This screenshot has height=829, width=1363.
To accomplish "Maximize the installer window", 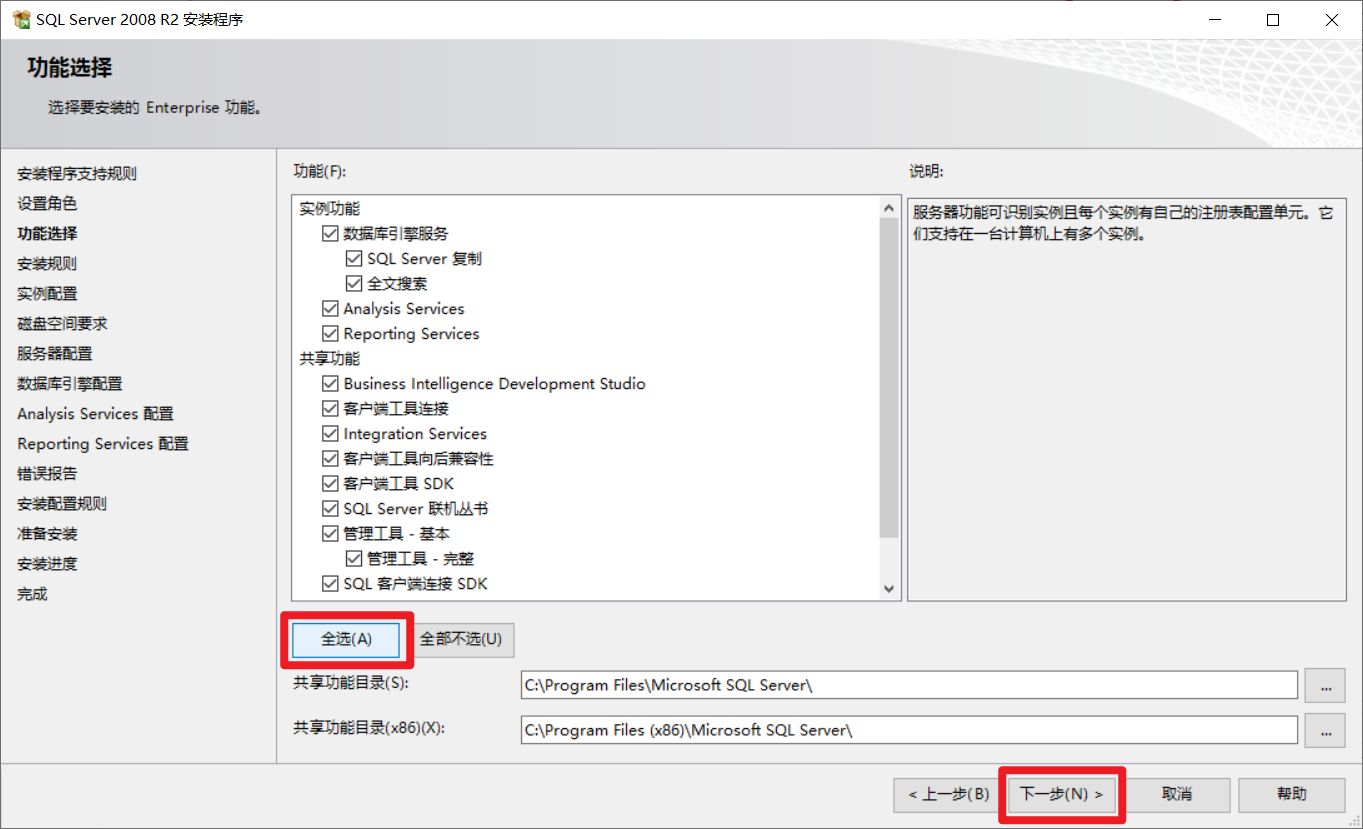I will pyautogui.click(x=1273, y=19).
